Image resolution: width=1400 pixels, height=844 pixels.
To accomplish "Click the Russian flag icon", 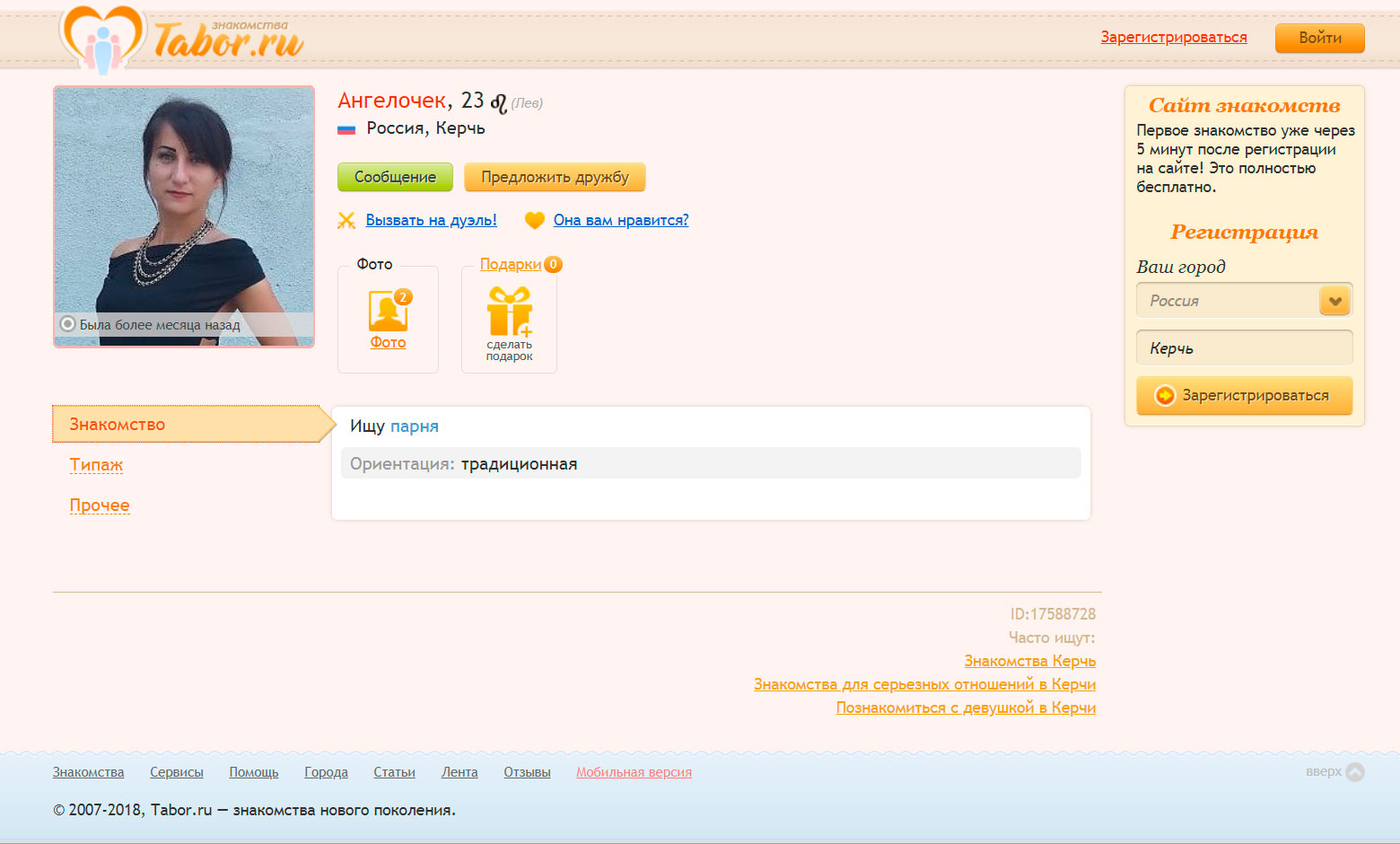I will point(346,129).
